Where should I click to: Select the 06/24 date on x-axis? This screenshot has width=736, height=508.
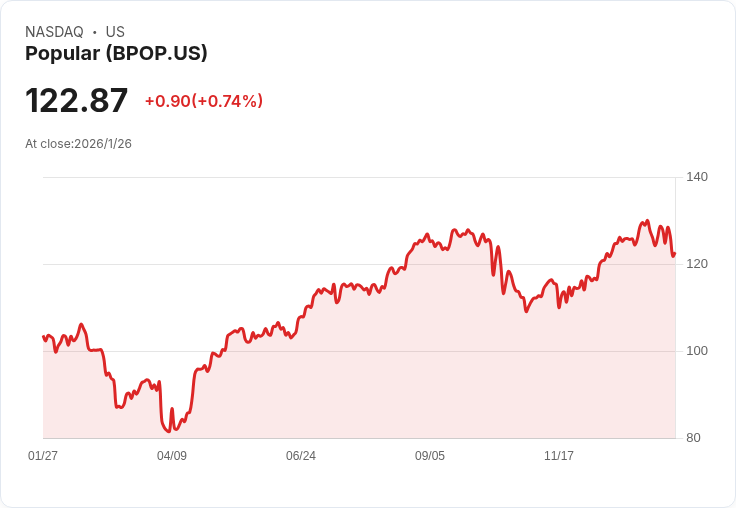(x=301, y=456)
